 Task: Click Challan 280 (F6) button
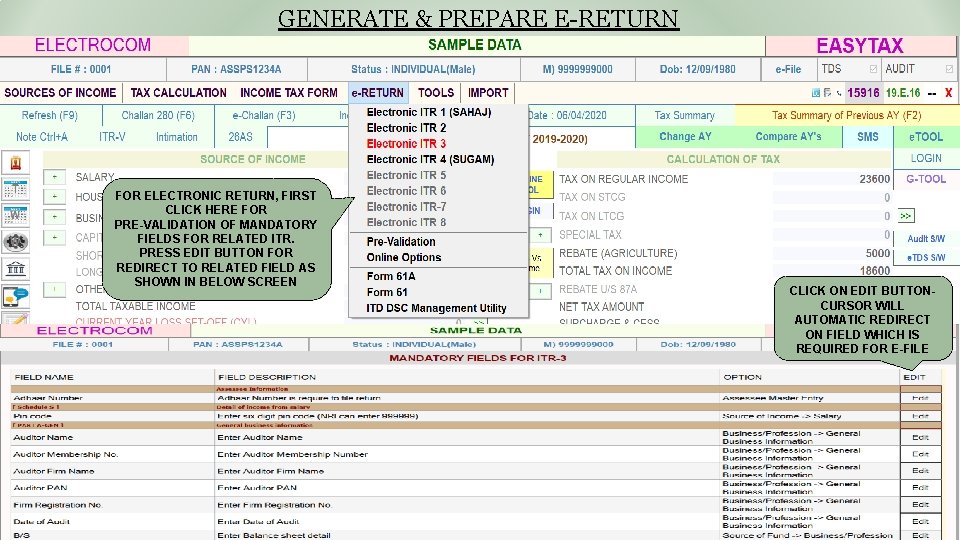tap(158, 115)
